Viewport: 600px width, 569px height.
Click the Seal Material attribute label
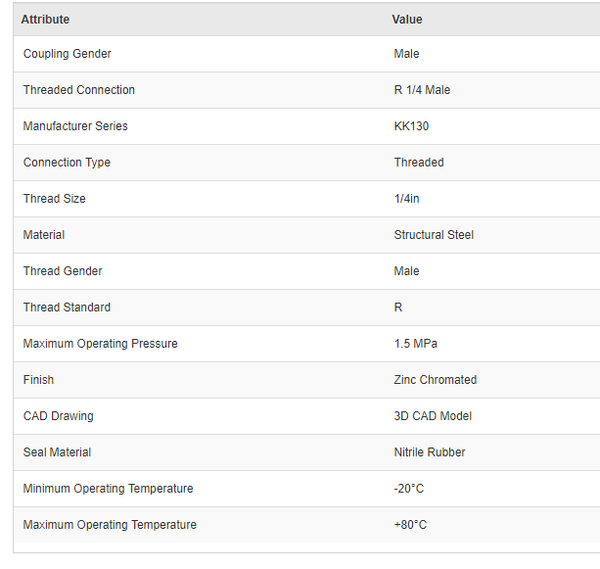click(57, 452)
